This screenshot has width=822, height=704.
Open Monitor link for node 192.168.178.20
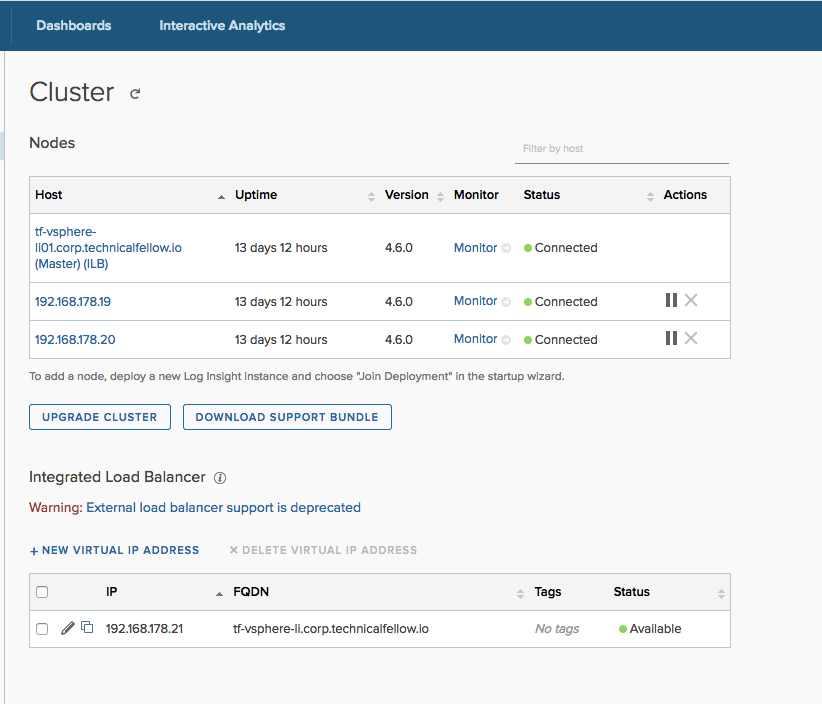[x=475, y=339]
